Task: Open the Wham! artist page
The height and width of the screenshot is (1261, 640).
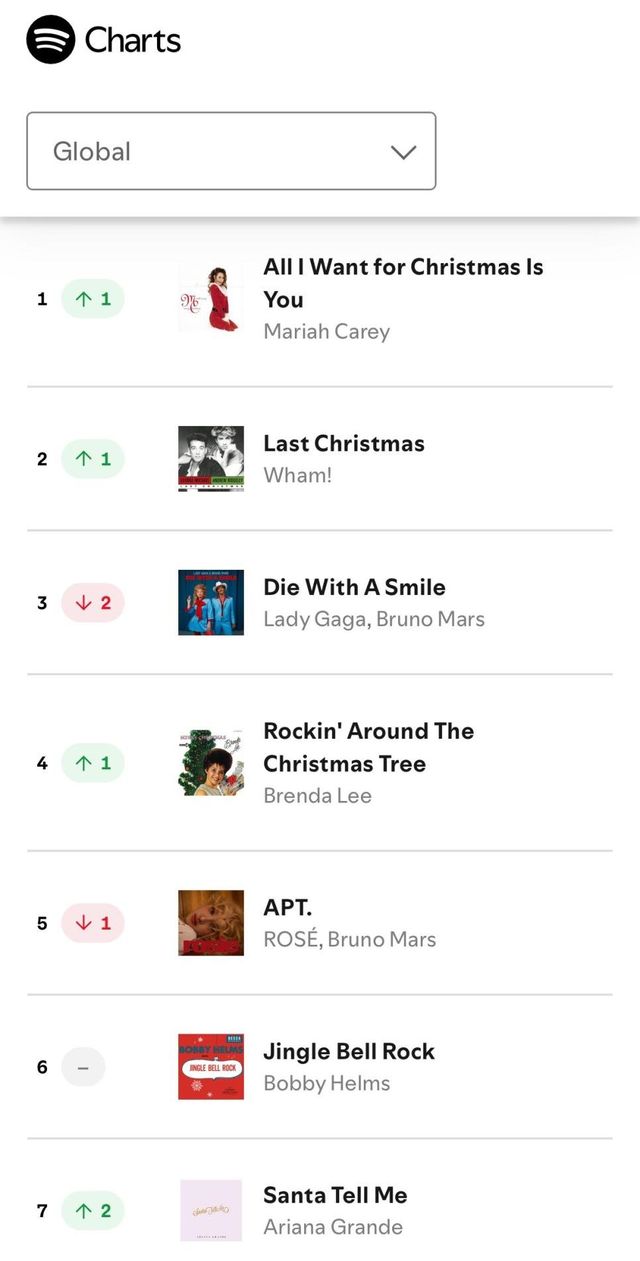Action: coord(297,475)
